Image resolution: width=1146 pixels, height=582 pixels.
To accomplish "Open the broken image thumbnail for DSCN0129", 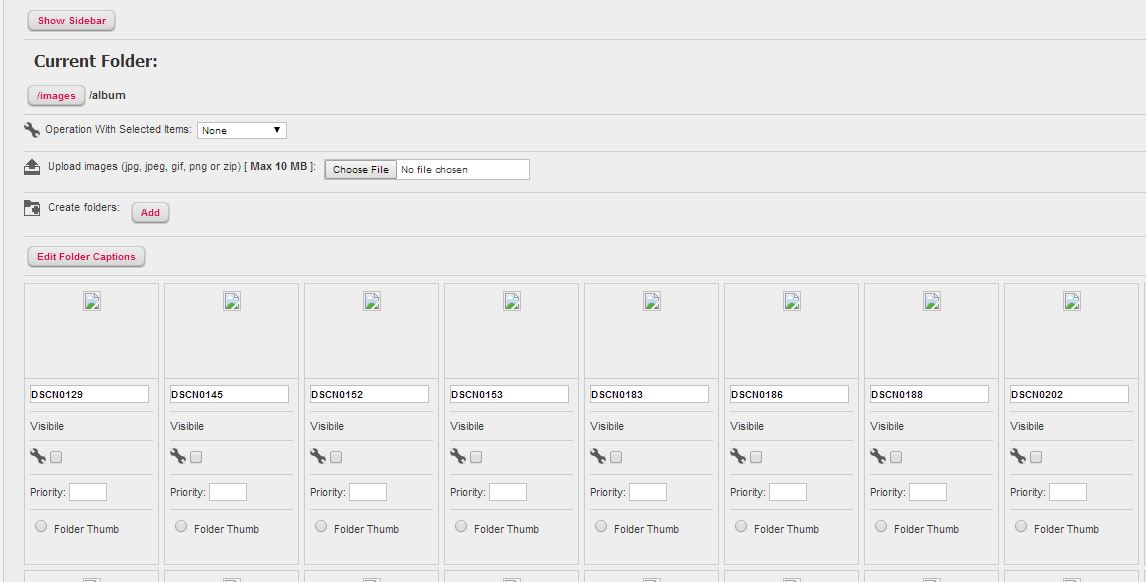I will point(91,301).
